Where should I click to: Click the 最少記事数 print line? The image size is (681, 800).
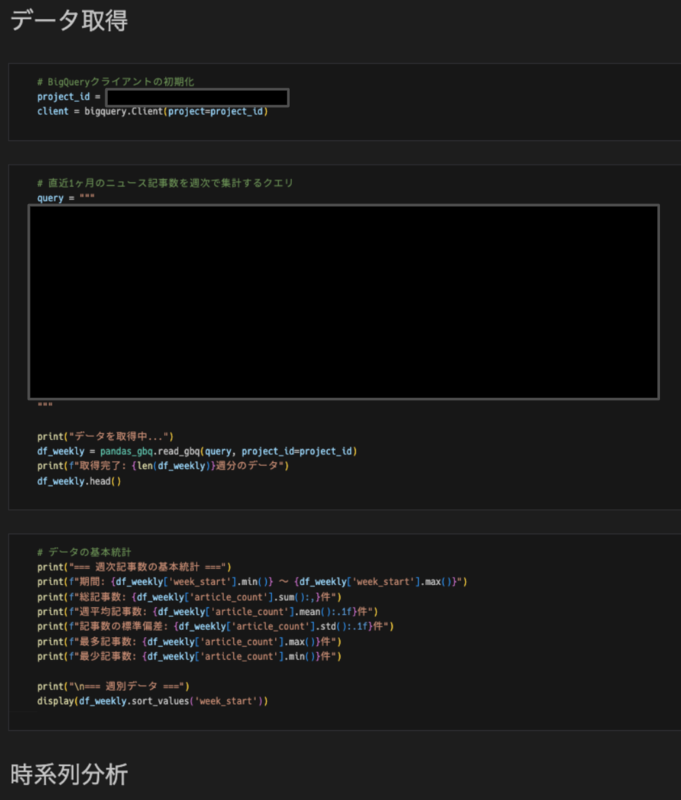tap(189, 657)
